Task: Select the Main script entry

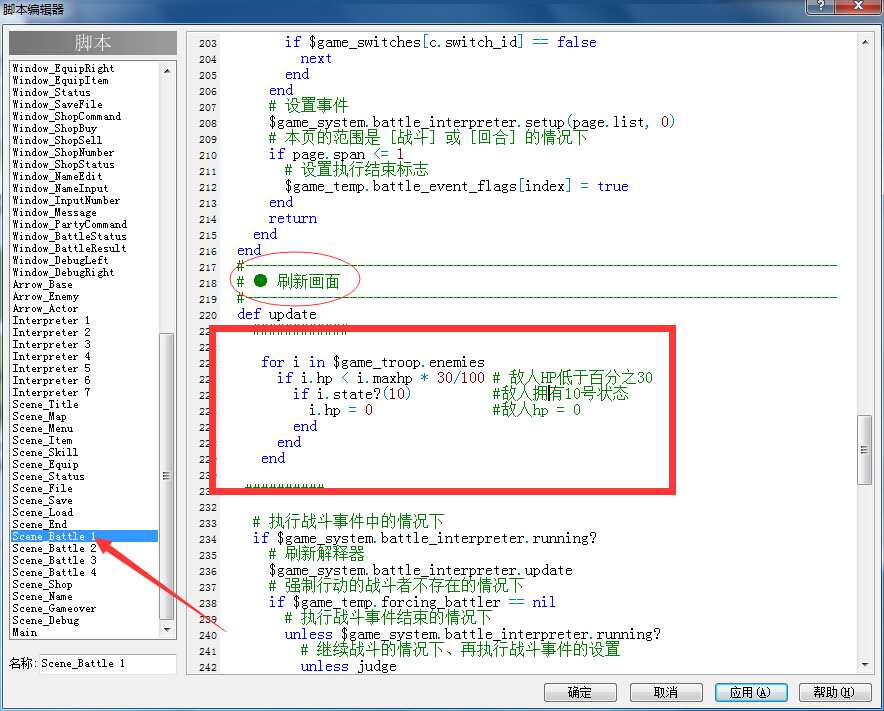Action: click(x=85, y=632)
